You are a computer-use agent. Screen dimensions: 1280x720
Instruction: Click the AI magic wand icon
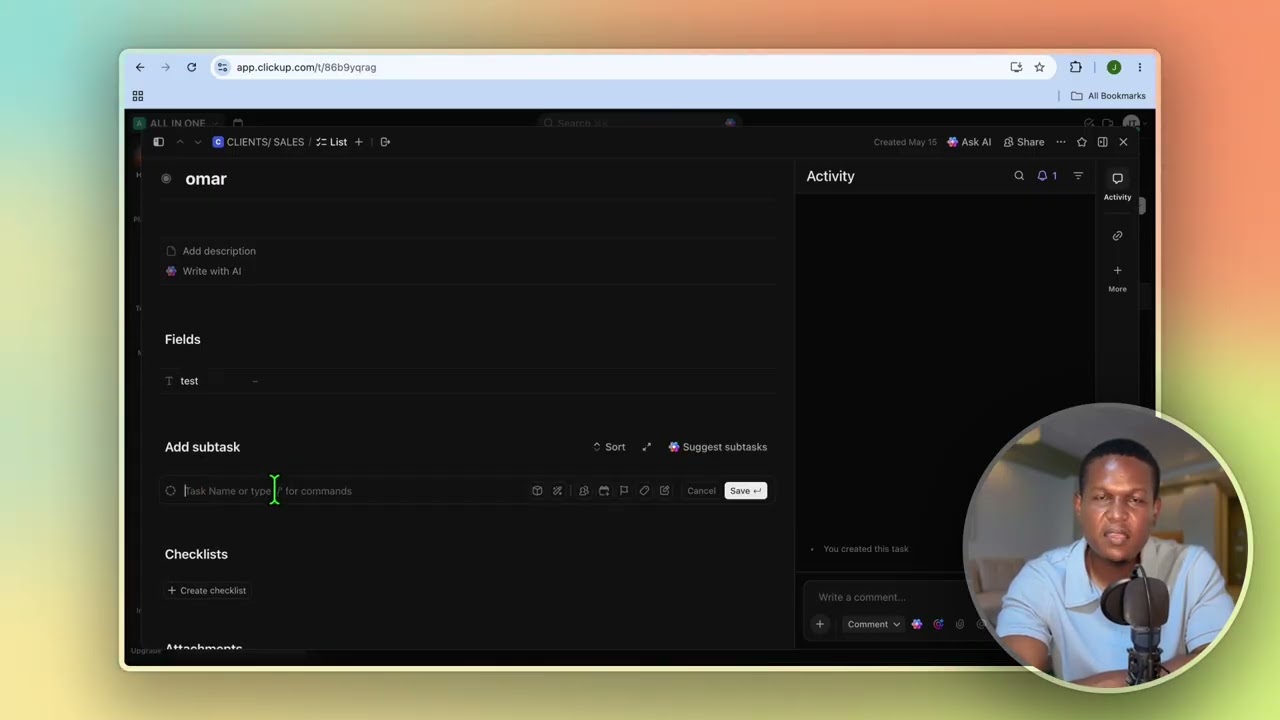click(557, 491)
